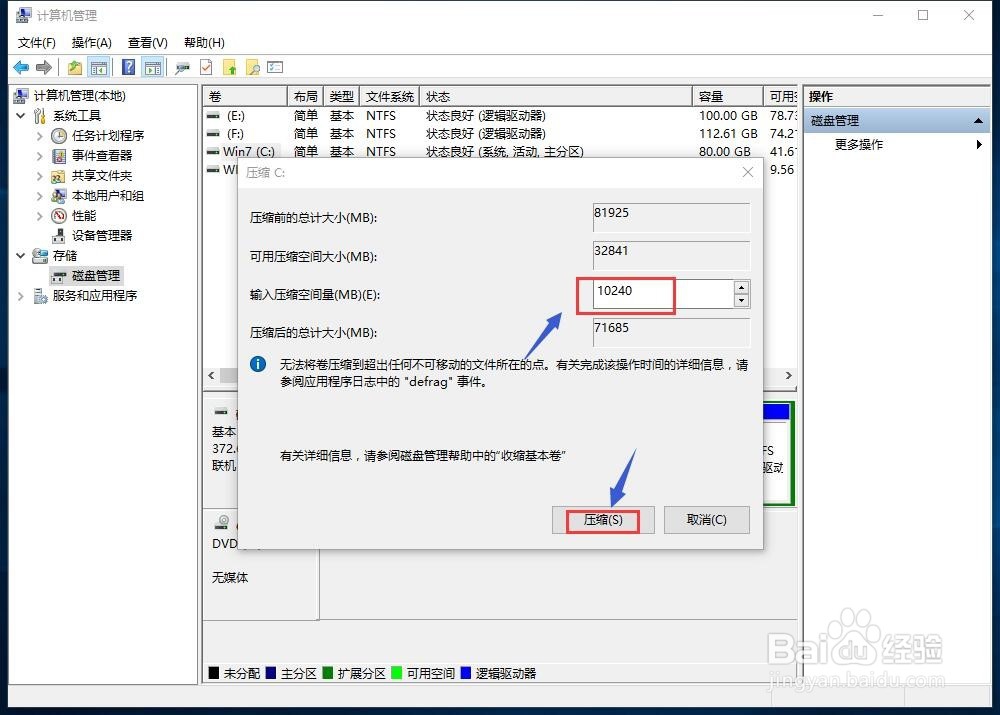Click the up stepper arrow beside shrink amount

coord(739,288)
